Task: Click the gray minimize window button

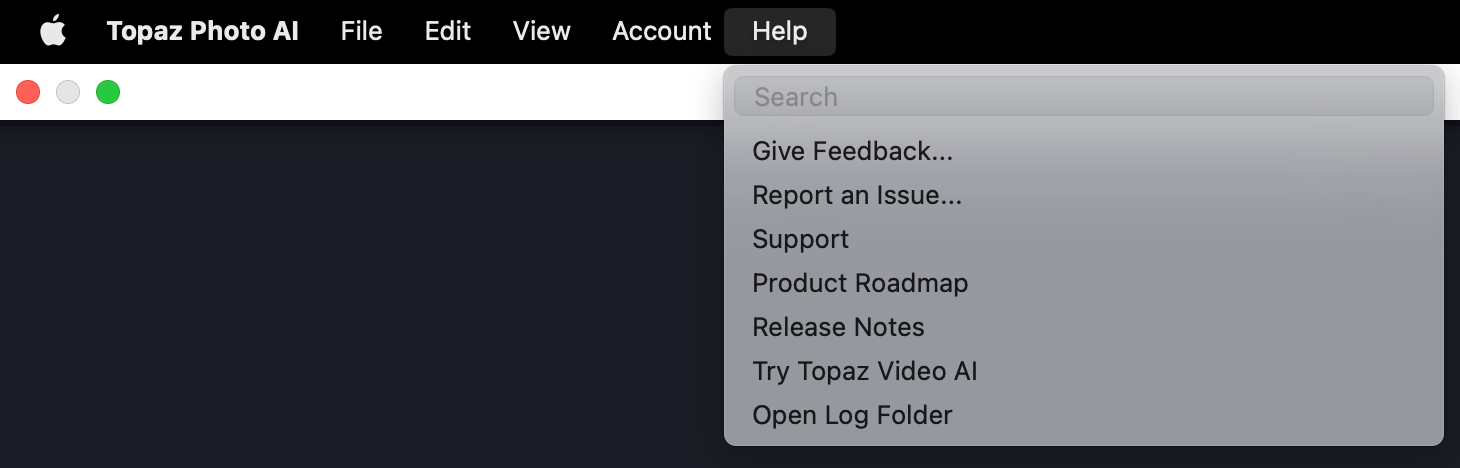Action: tap(68, 92)
